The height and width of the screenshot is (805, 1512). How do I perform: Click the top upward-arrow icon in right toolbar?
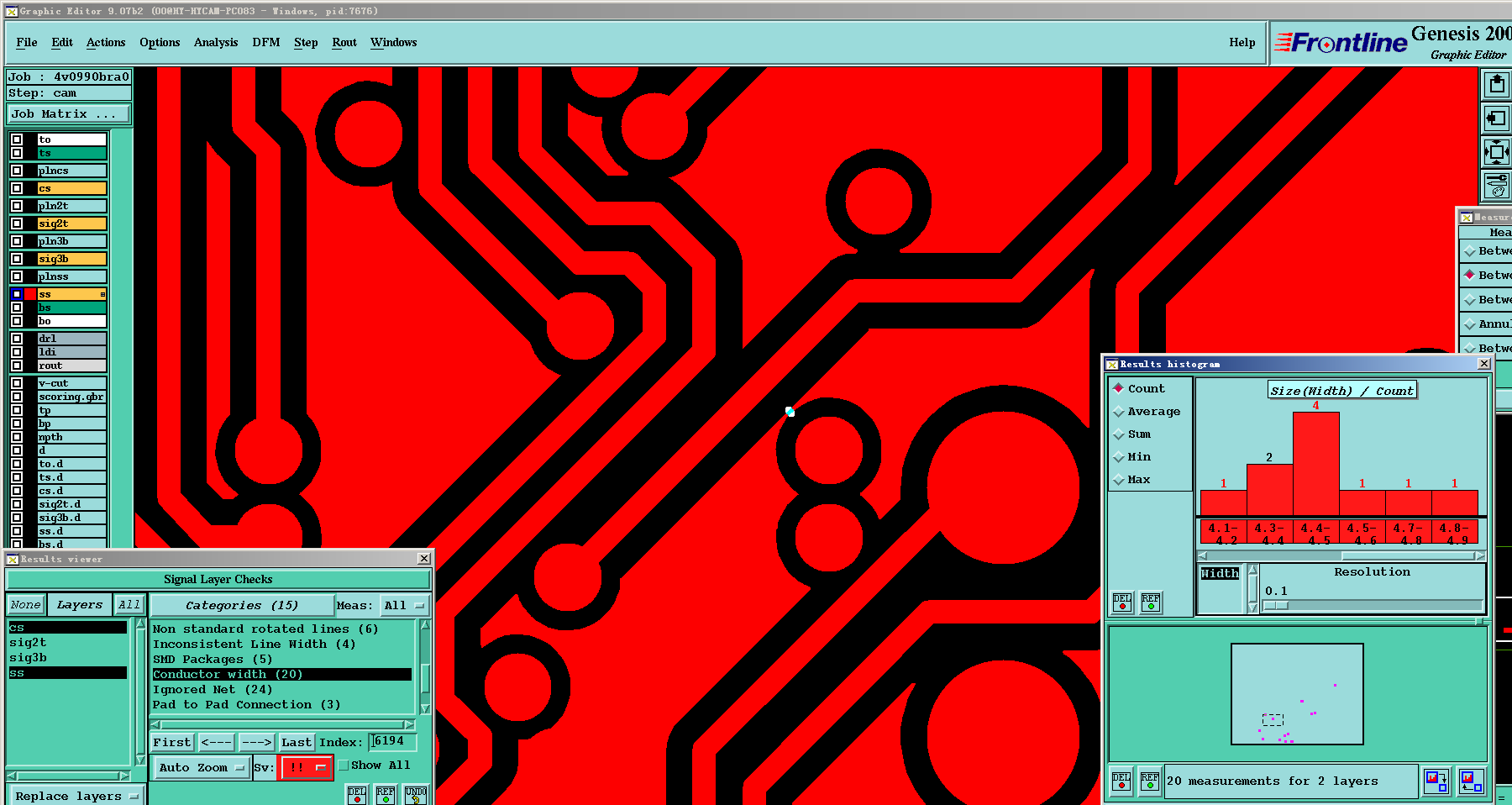[1496, 84]
